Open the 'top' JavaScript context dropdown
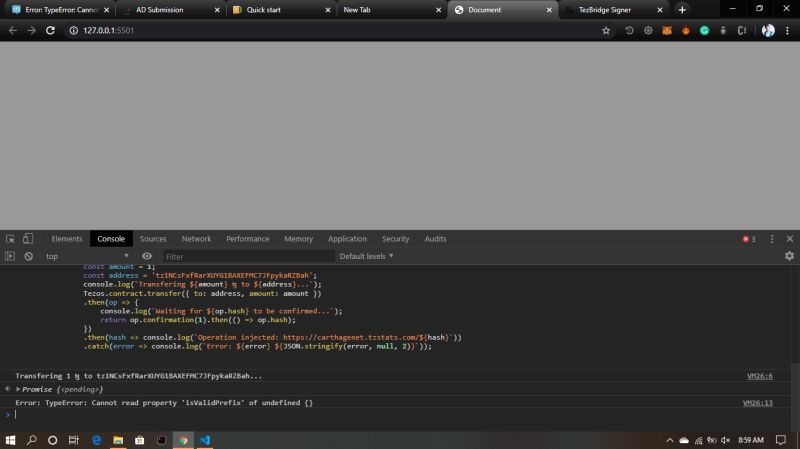This screenshot has height=449, width=800. click(87, 256)
